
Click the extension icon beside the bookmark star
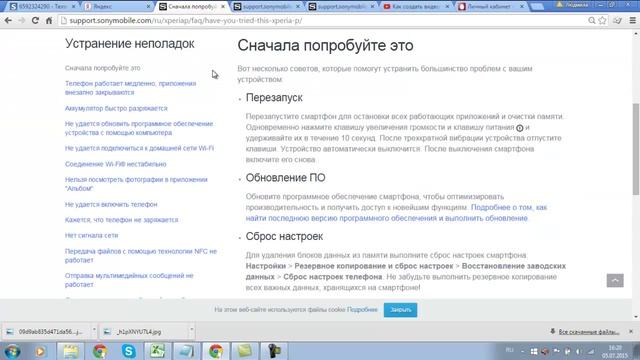tap(617, 20)
